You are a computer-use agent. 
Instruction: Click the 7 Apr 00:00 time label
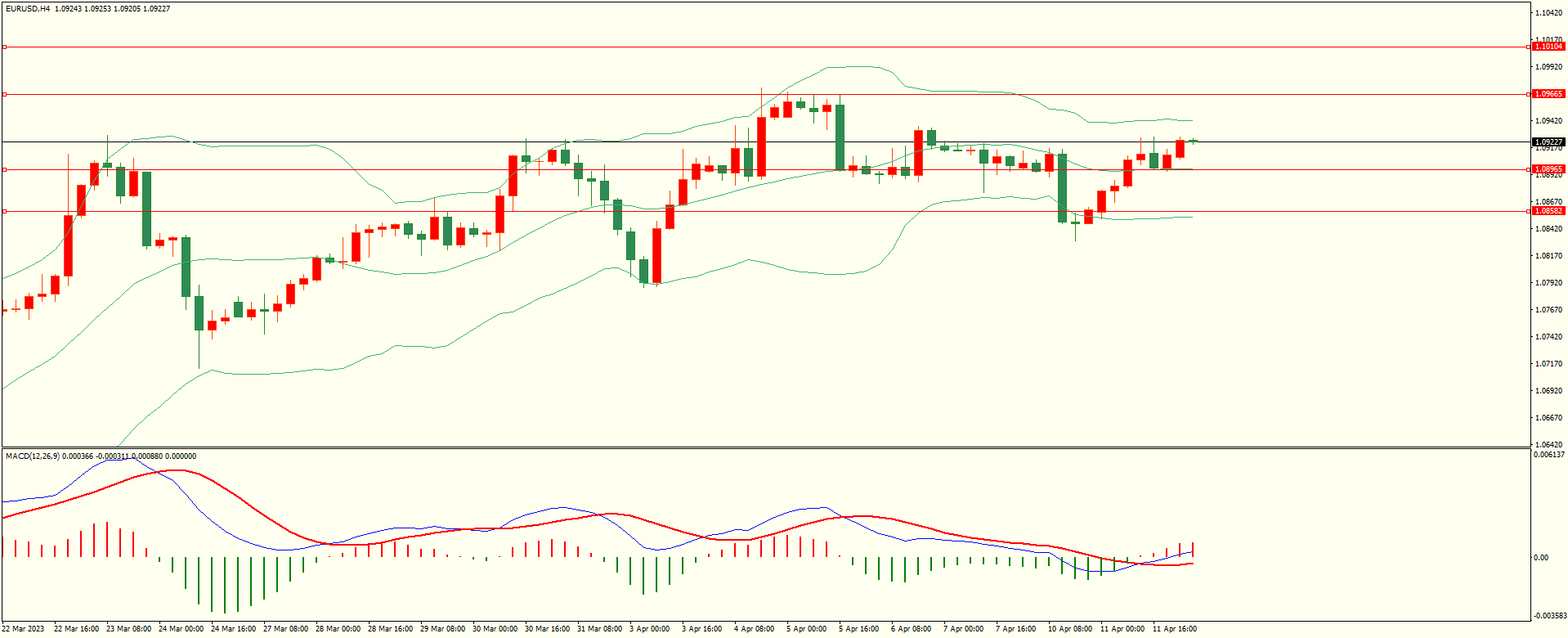[x=963, y=629]
